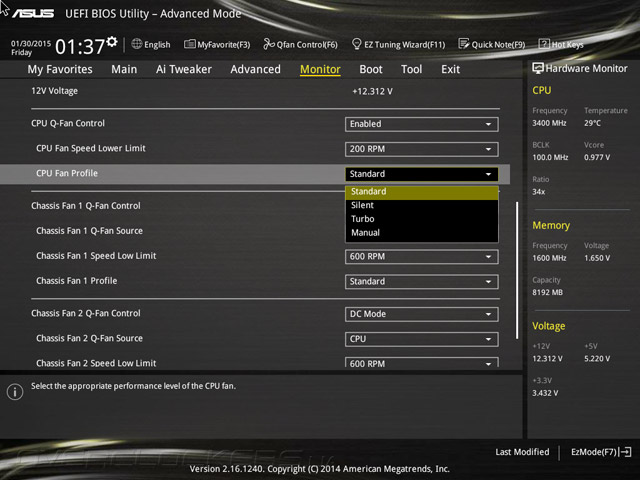Click the 01/30/2015 Friday date
640x480 pixels.
pyautogui.click(x=31, y=48)
